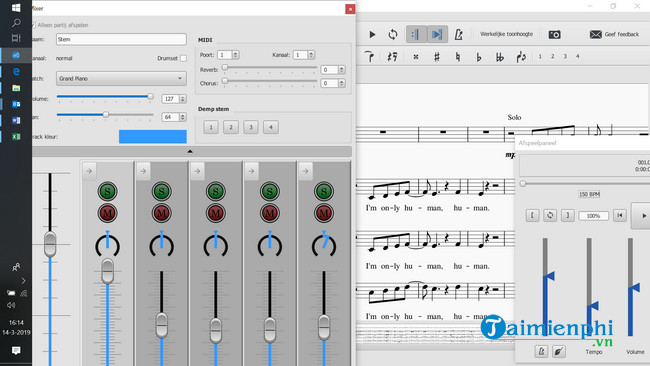The height and width of the screenshot is (366, 650).
Task: Click the Reverb slider handle
Action: 225,67
